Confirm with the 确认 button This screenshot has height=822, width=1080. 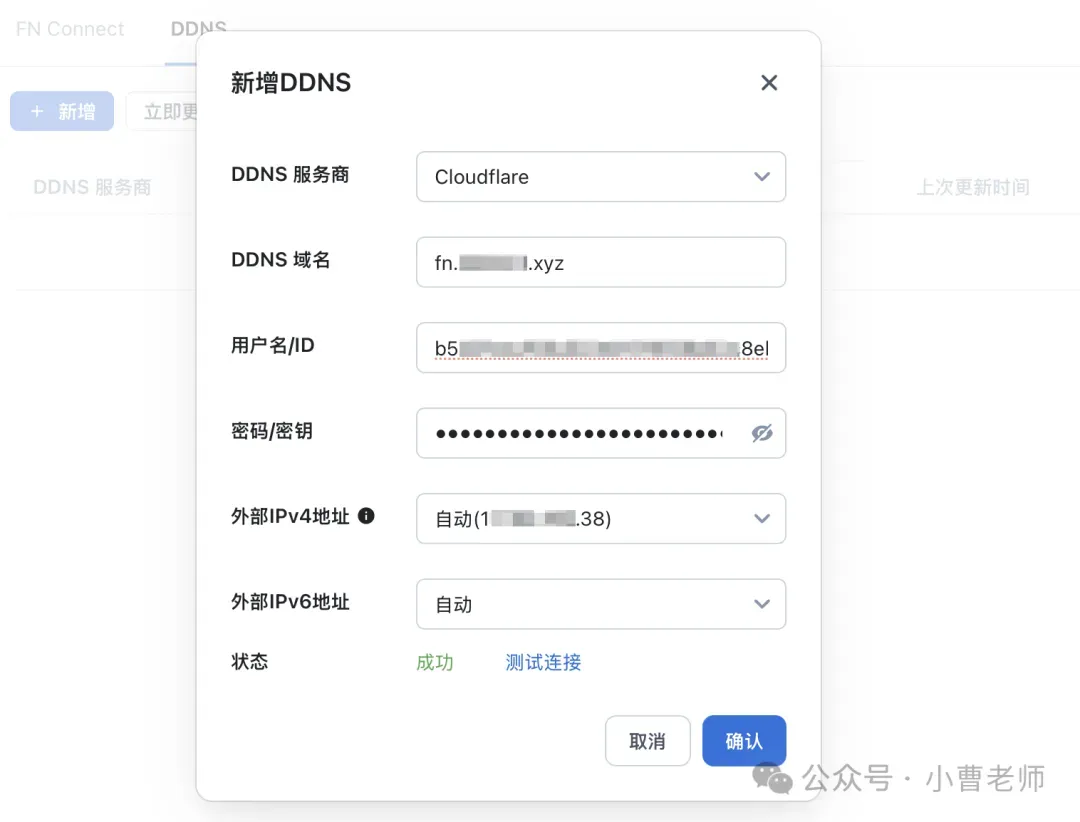coord(743,741)
